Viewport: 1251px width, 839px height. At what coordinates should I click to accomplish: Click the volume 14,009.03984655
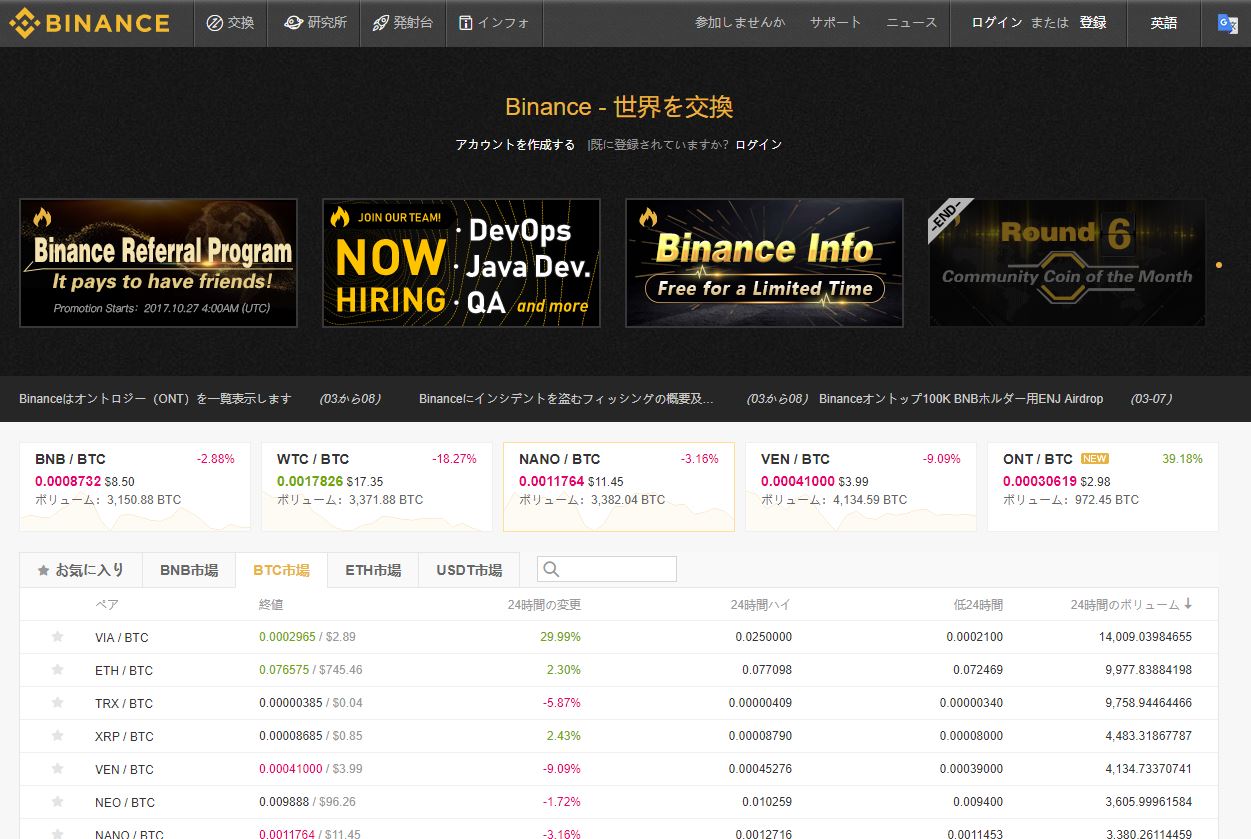[x=1145, y=637]
